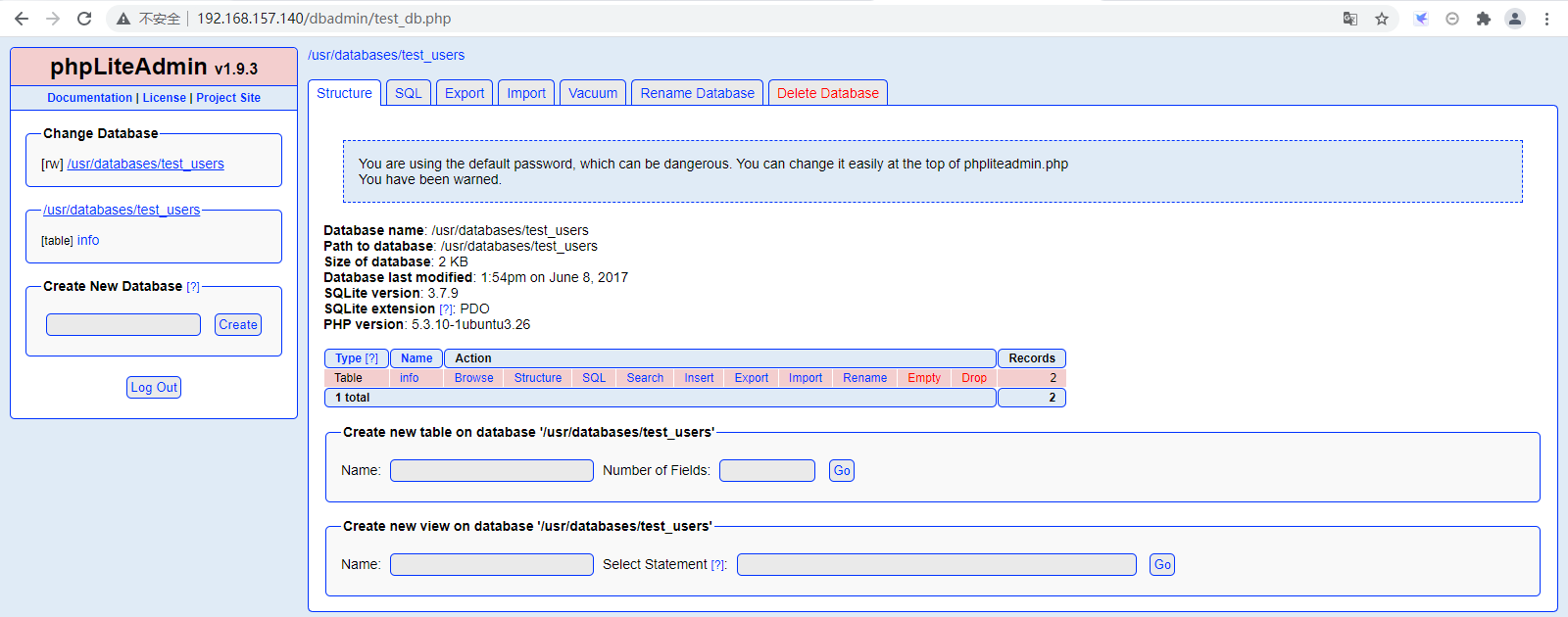1568x617 pixels.
Task: Click the insecure-site warning icon
Action: pyautogui.click(x=123, y=19)
